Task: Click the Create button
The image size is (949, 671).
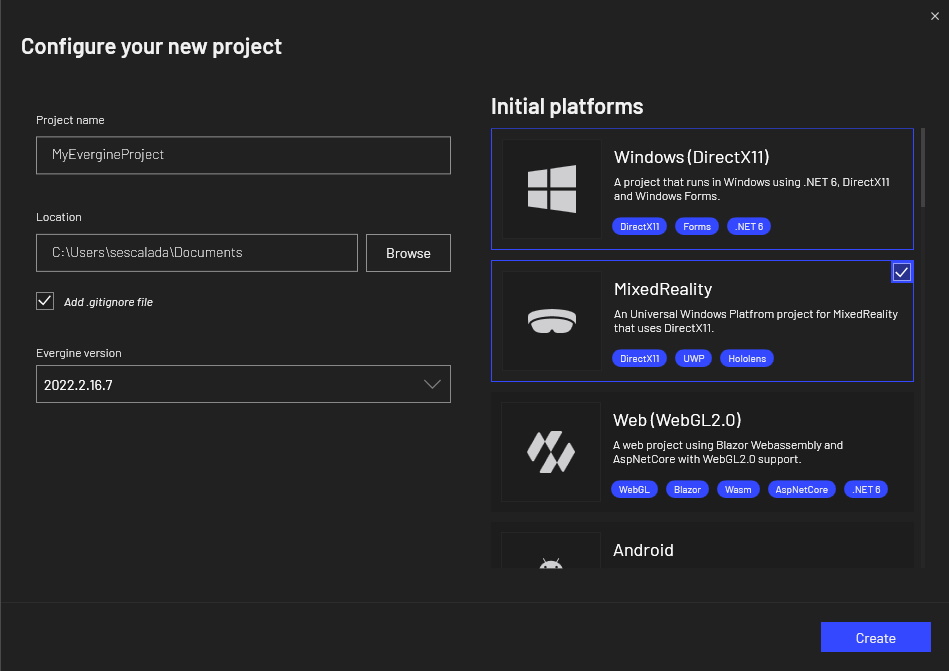Action: point(875,637)
